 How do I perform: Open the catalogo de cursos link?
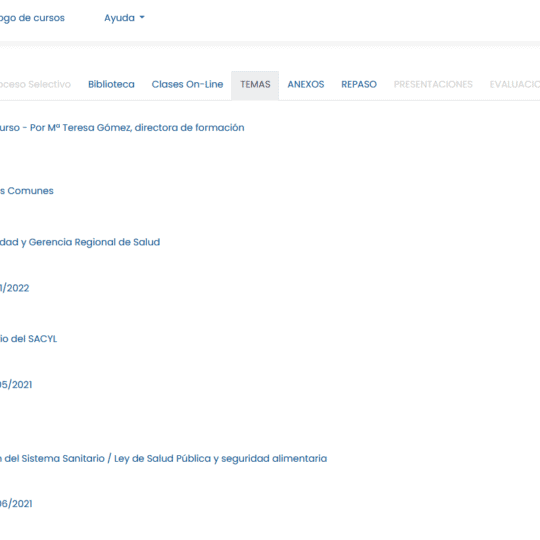32,18
